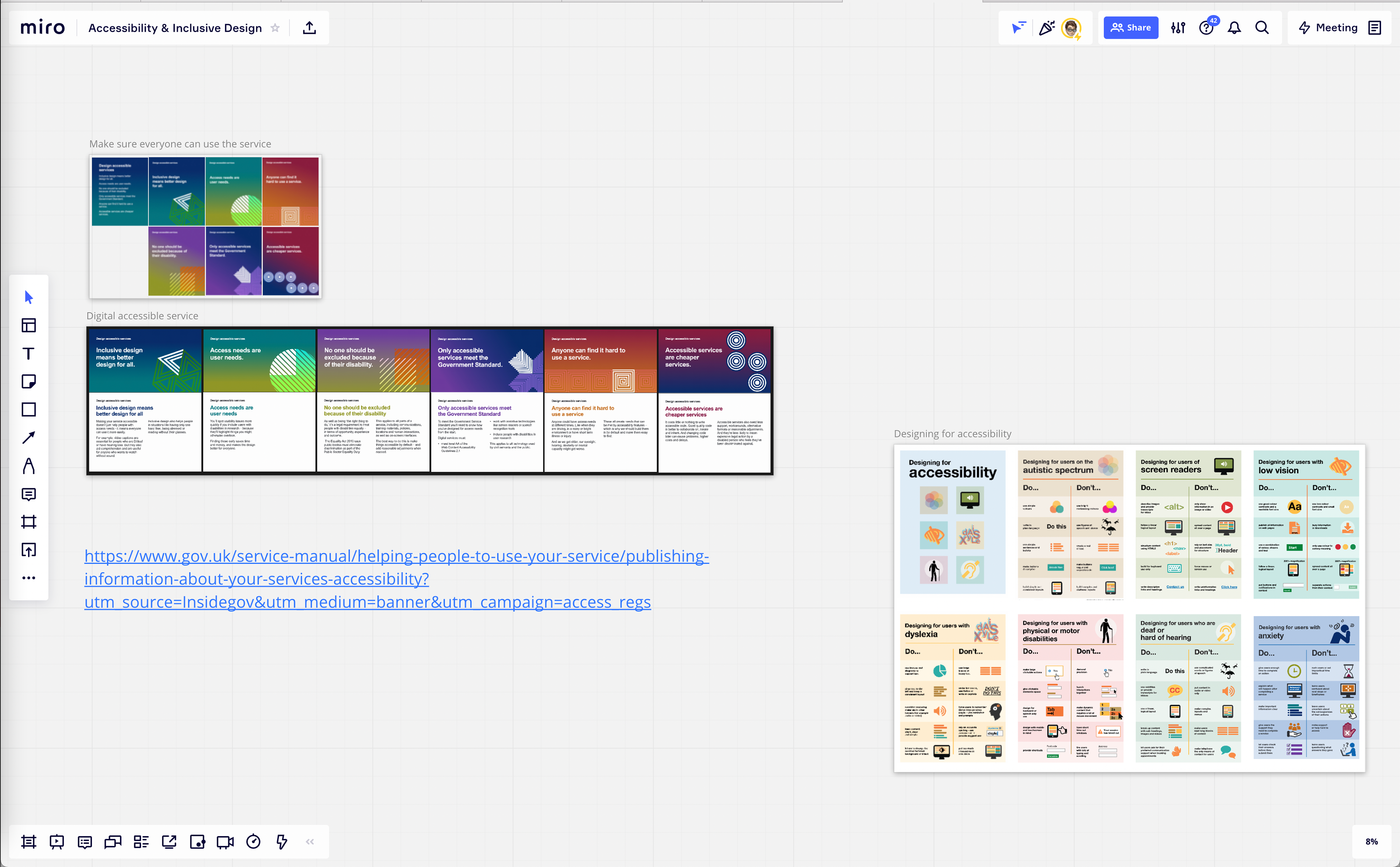
Task: Toggle the cursor tracking icon
Action: click(1019, 27)
